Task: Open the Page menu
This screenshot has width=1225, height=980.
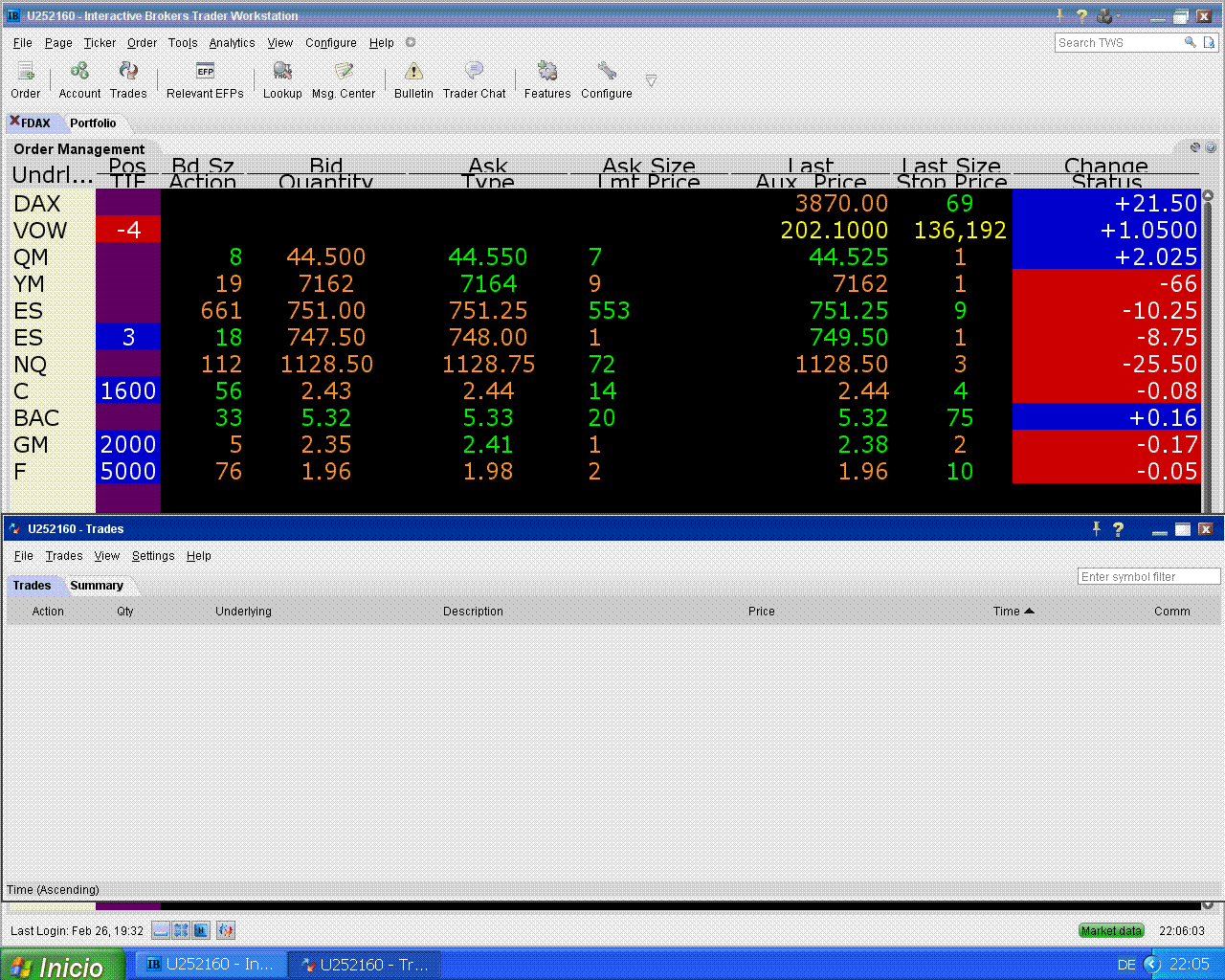Action: tap(58, 43)
